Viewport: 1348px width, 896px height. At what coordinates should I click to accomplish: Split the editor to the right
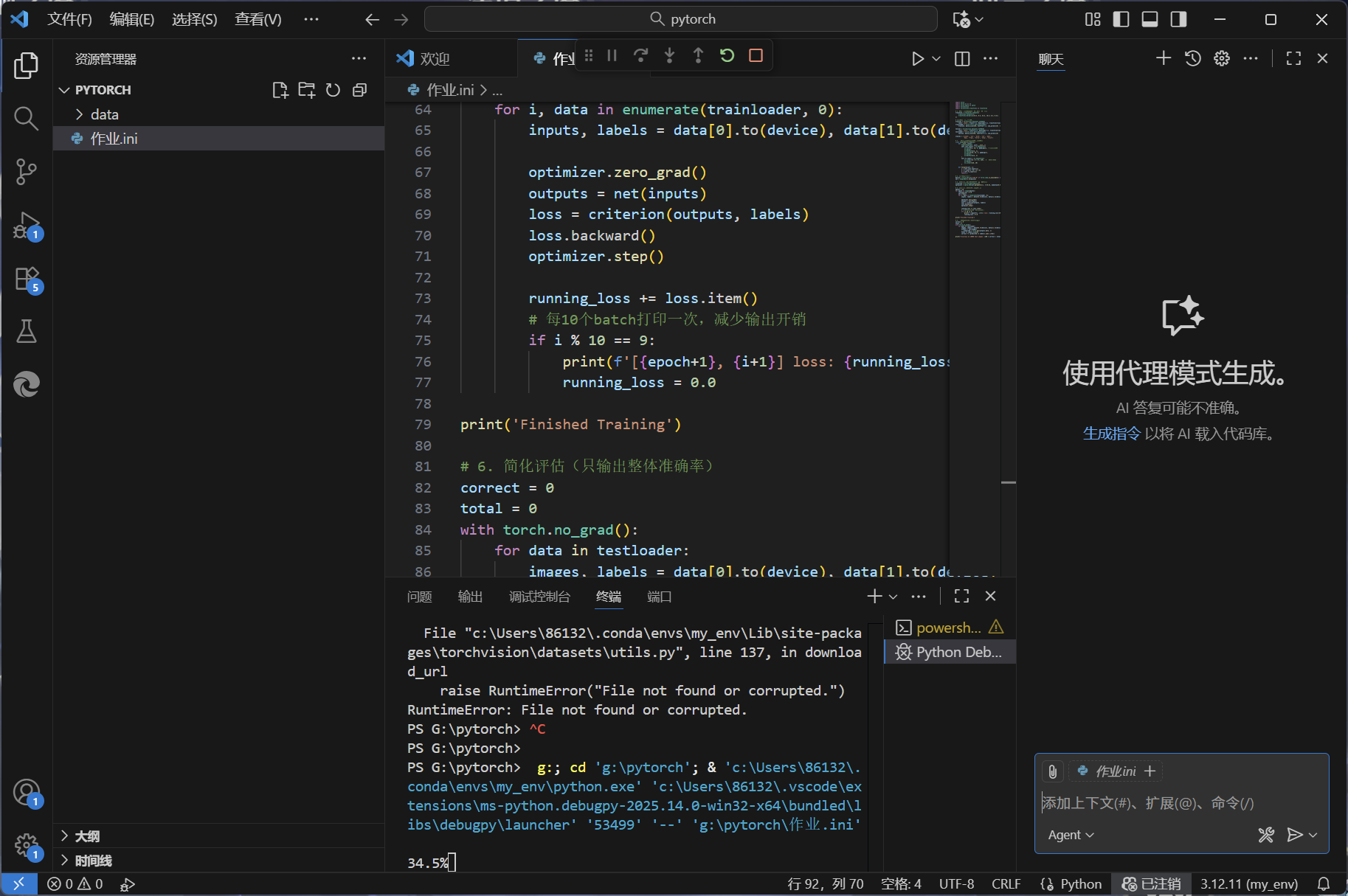point(962,59)
